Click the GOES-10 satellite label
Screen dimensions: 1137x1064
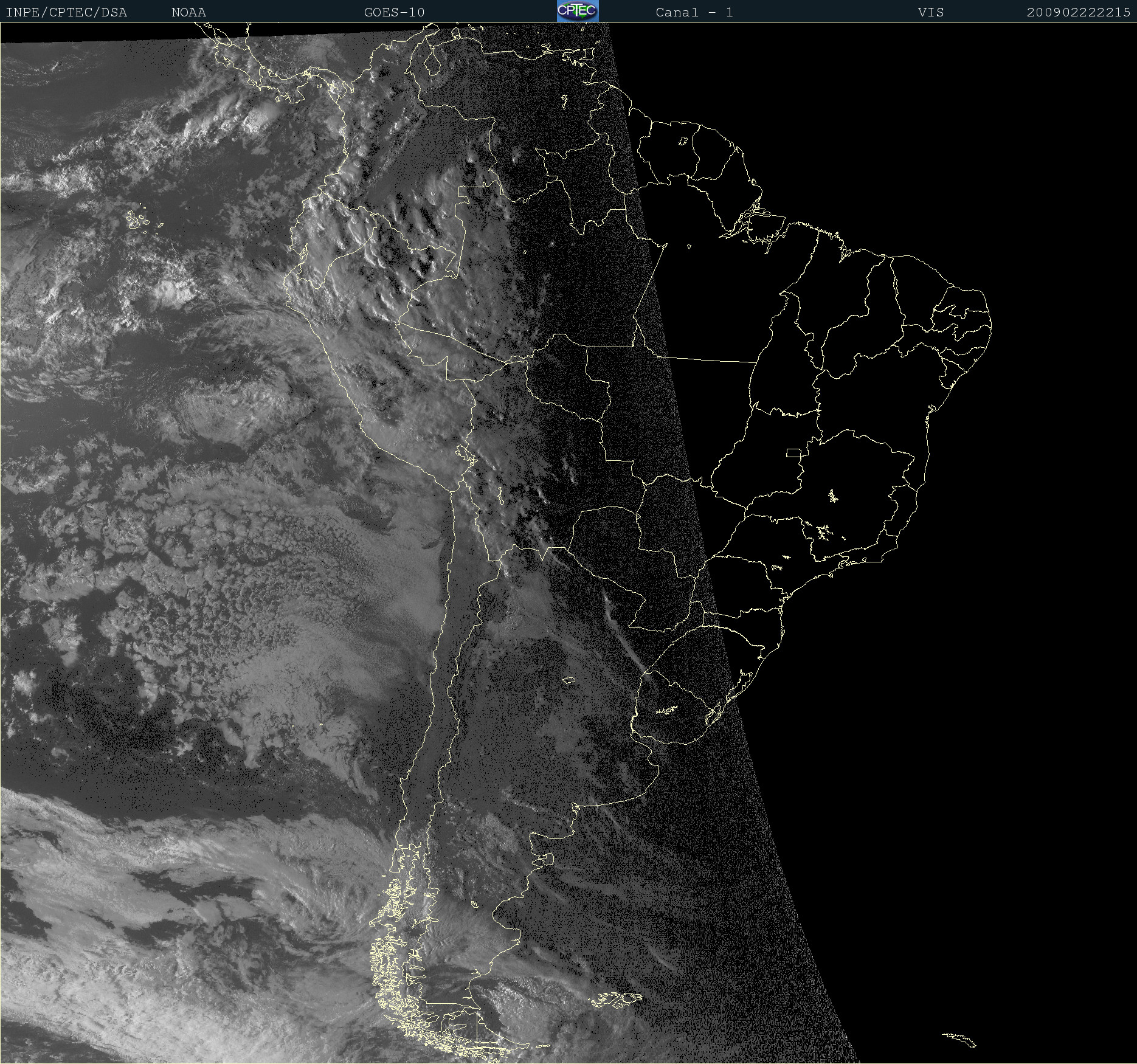(395, 13)
